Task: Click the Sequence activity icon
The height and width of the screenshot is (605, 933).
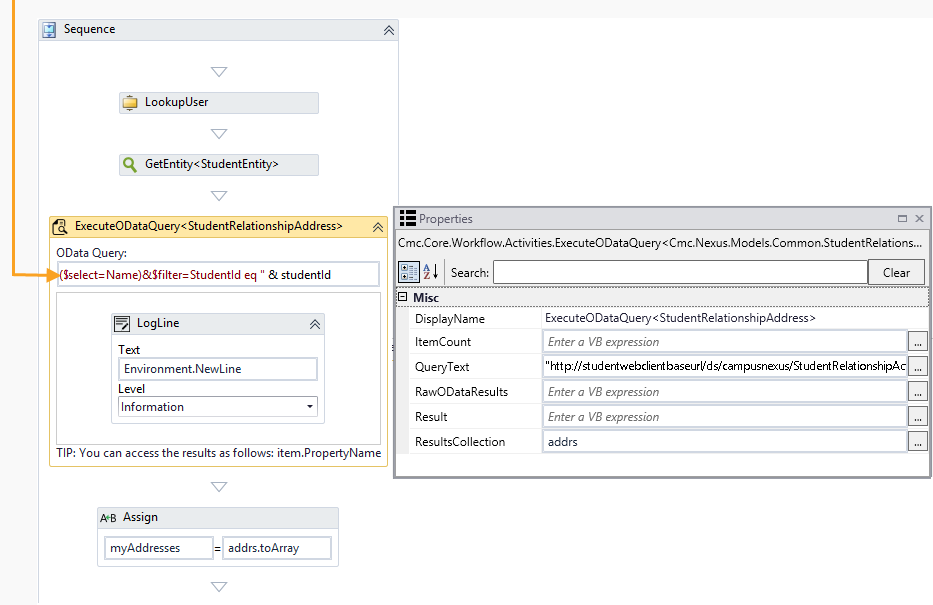Action: coord(49,30)
